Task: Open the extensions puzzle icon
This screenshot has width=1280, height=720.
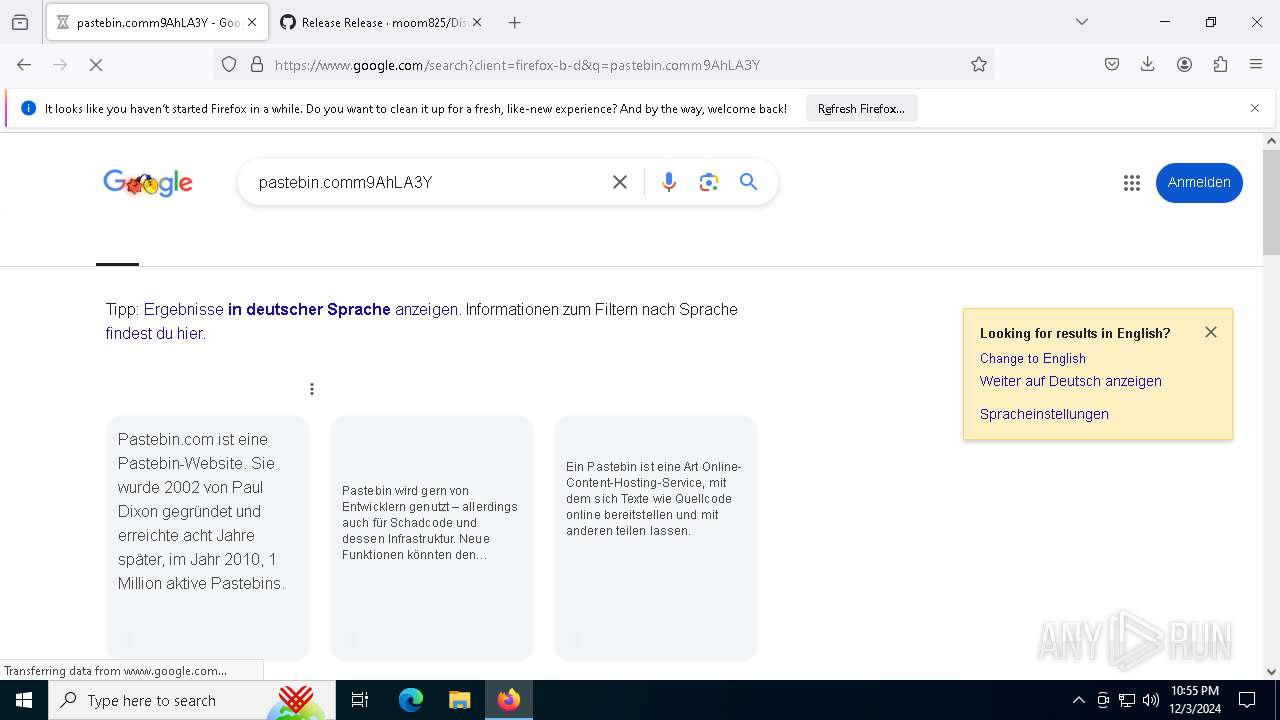Action: 1220,65
